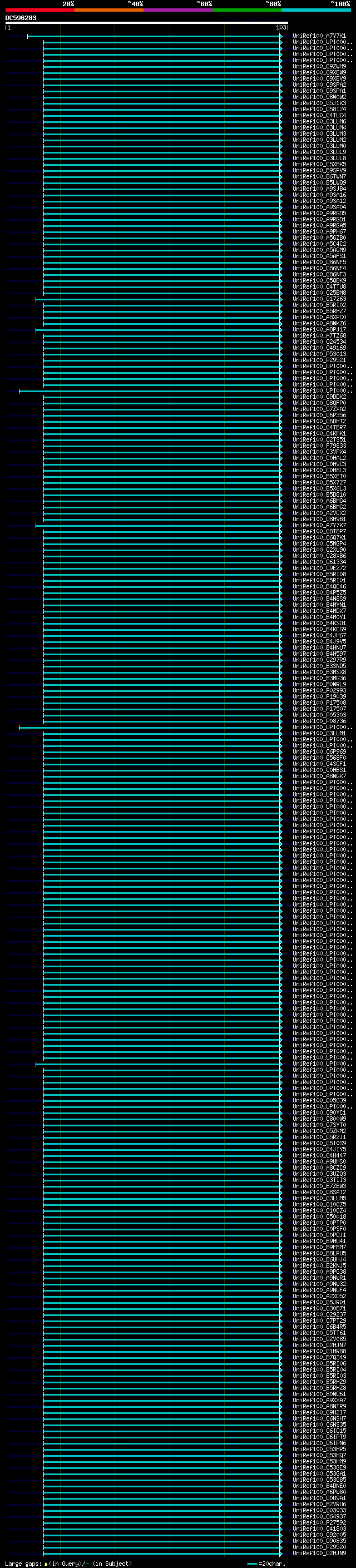The image size is (356, 1568).
Task: Select hit label UniRef100_Q17263
Action: coord(319,299)
